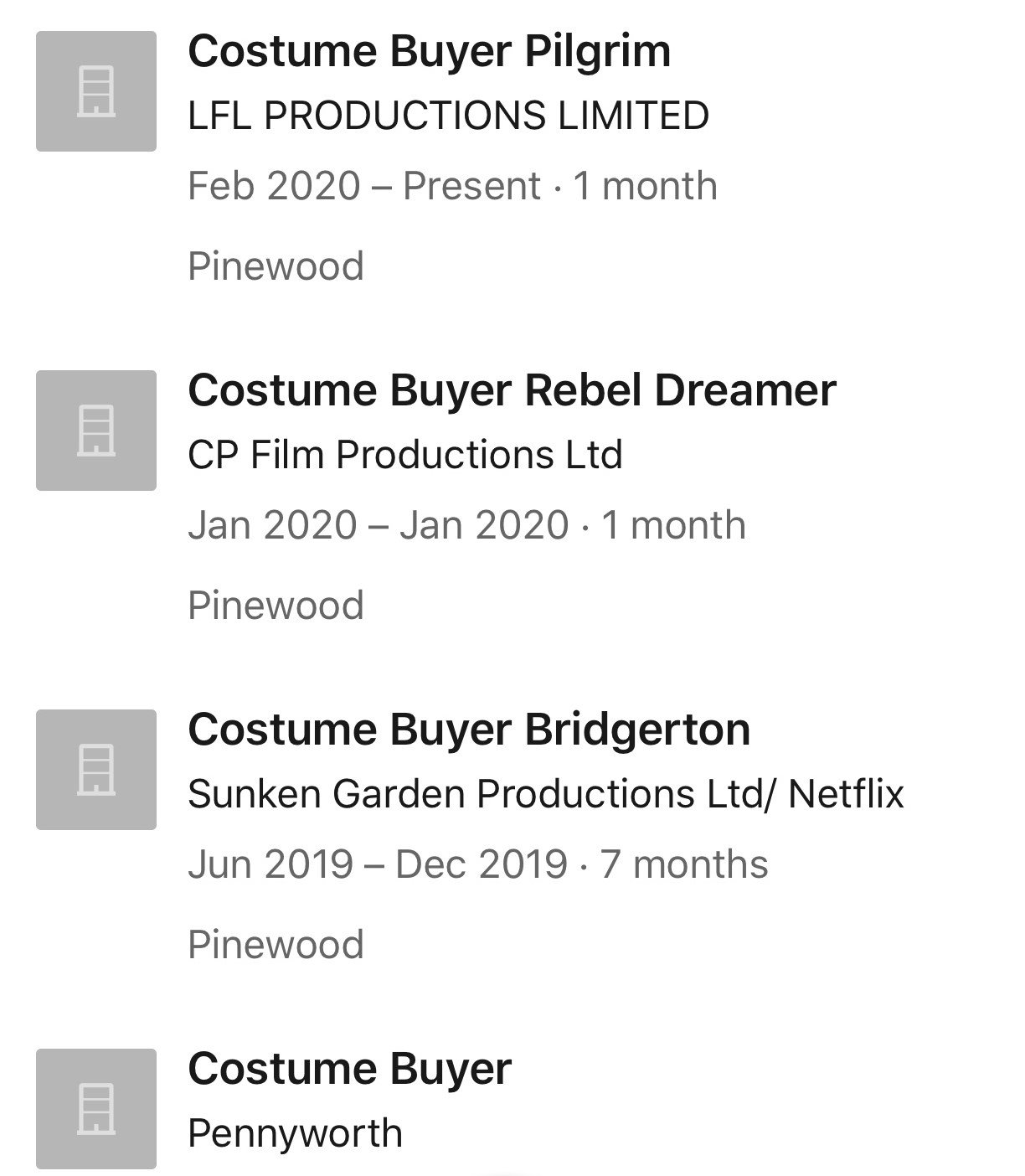Screen dimensions: 1025x1176
Task: Select the Feb 2020 – Present date range
Action: click(363, 186)
